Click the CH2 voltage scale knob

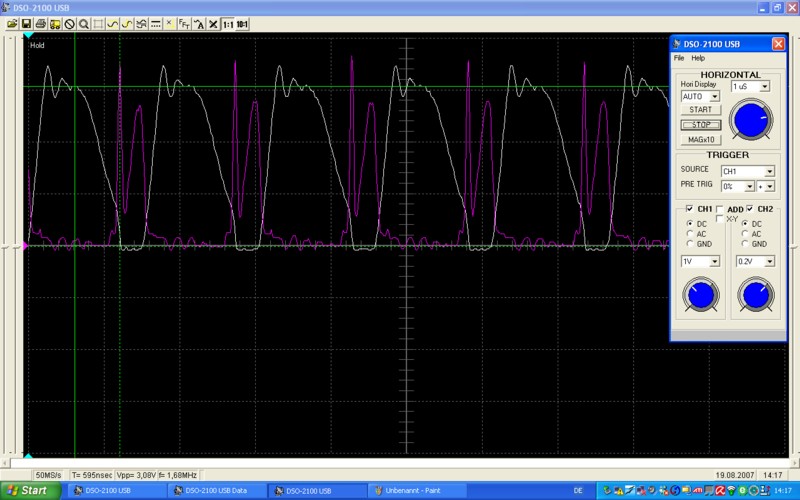[756, 295]
